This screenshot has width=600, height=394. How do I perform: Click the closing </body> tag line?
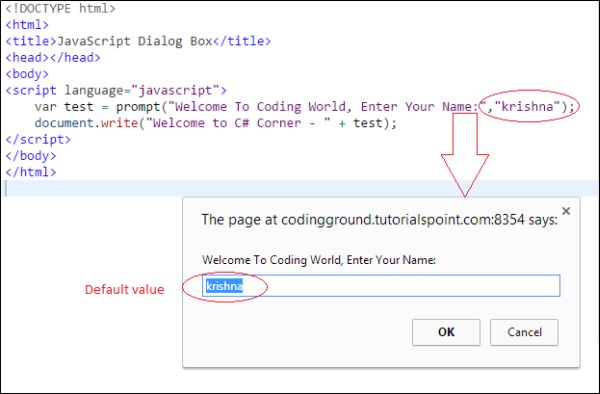click(31, 156)
